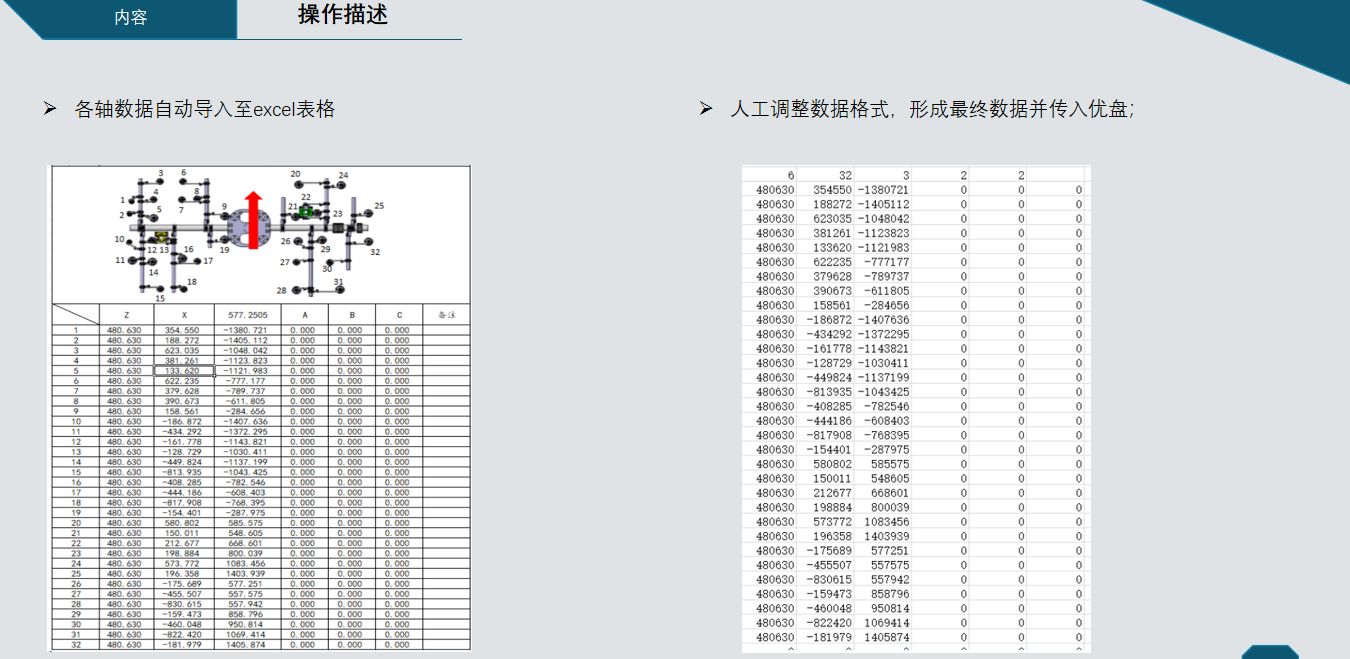Click the cell 390.673
This screenshot has height=659, width=1350.
coord(184,401)
